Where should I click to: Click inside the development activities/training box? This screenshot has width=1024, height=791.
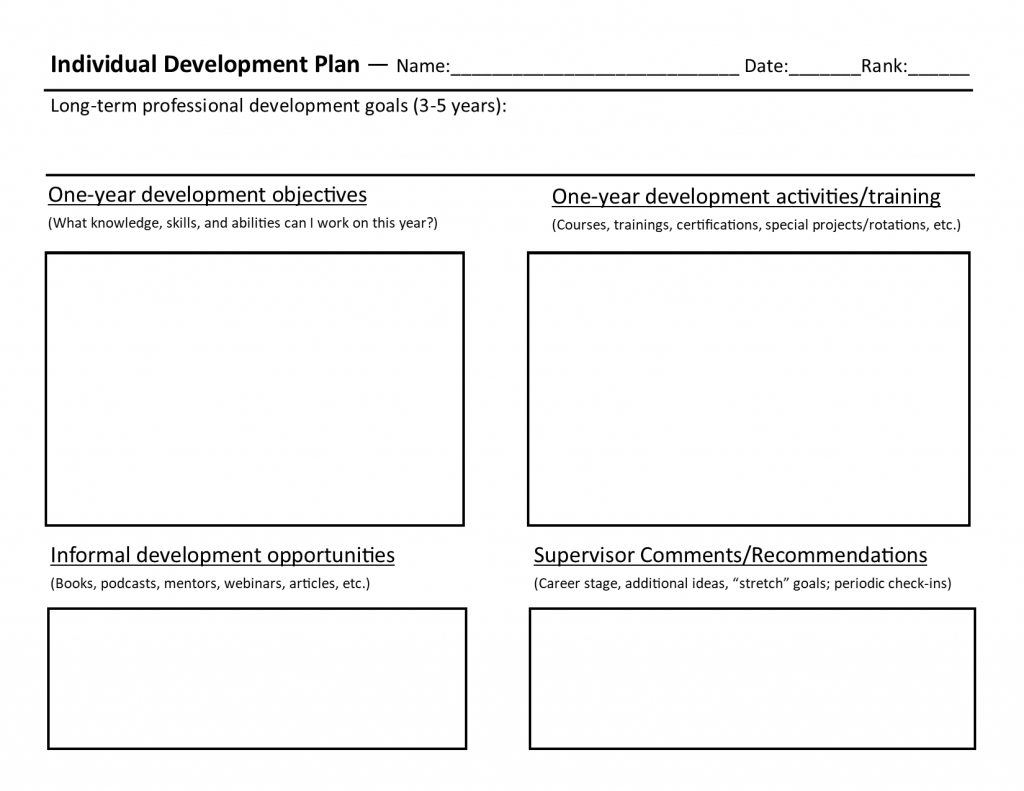point(748,388)
